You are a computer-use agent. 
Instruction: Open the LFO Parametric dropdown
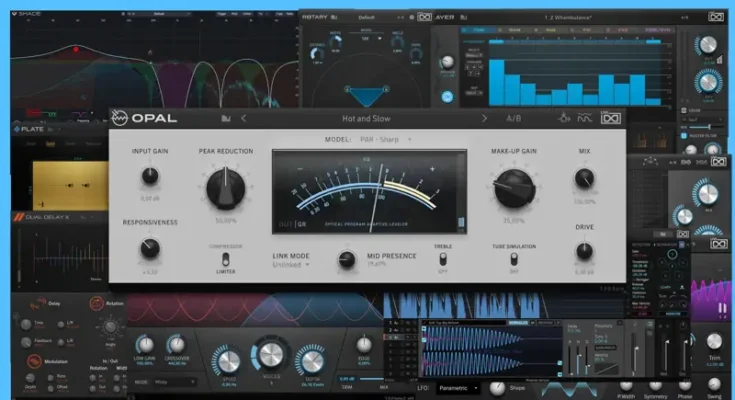click(458, 387)
